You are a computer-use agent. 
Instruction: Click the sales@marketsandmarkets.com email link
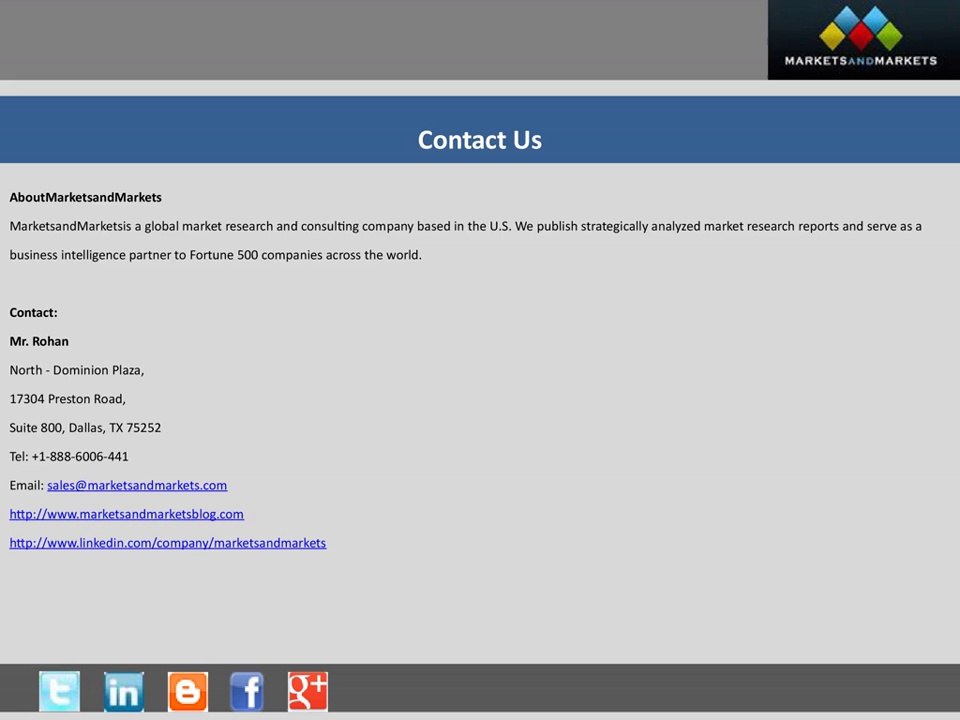[x=137, y=486]
